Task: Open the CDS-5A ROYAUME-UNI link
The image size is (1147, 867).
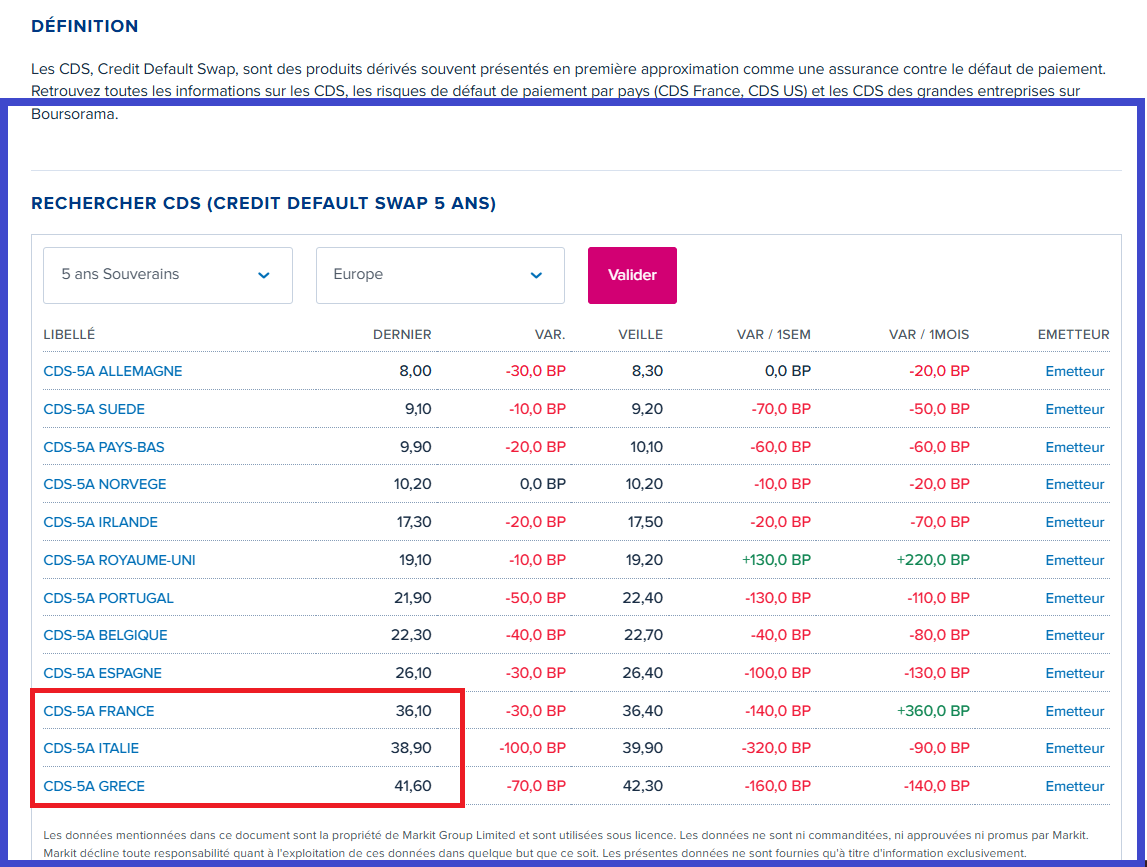Action: pyautogui.click(x=119, y=560)
